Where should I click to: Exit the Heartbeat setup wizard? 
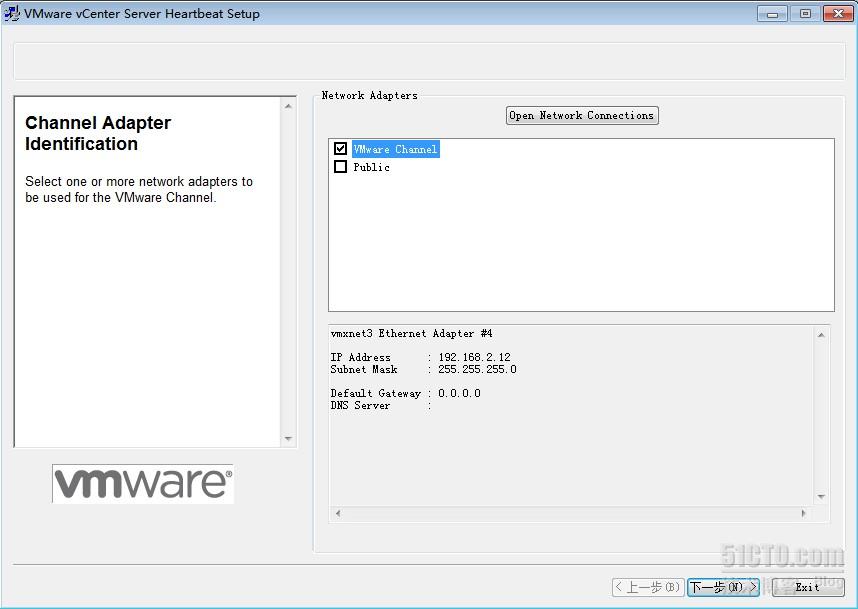[x=808, y=587]
